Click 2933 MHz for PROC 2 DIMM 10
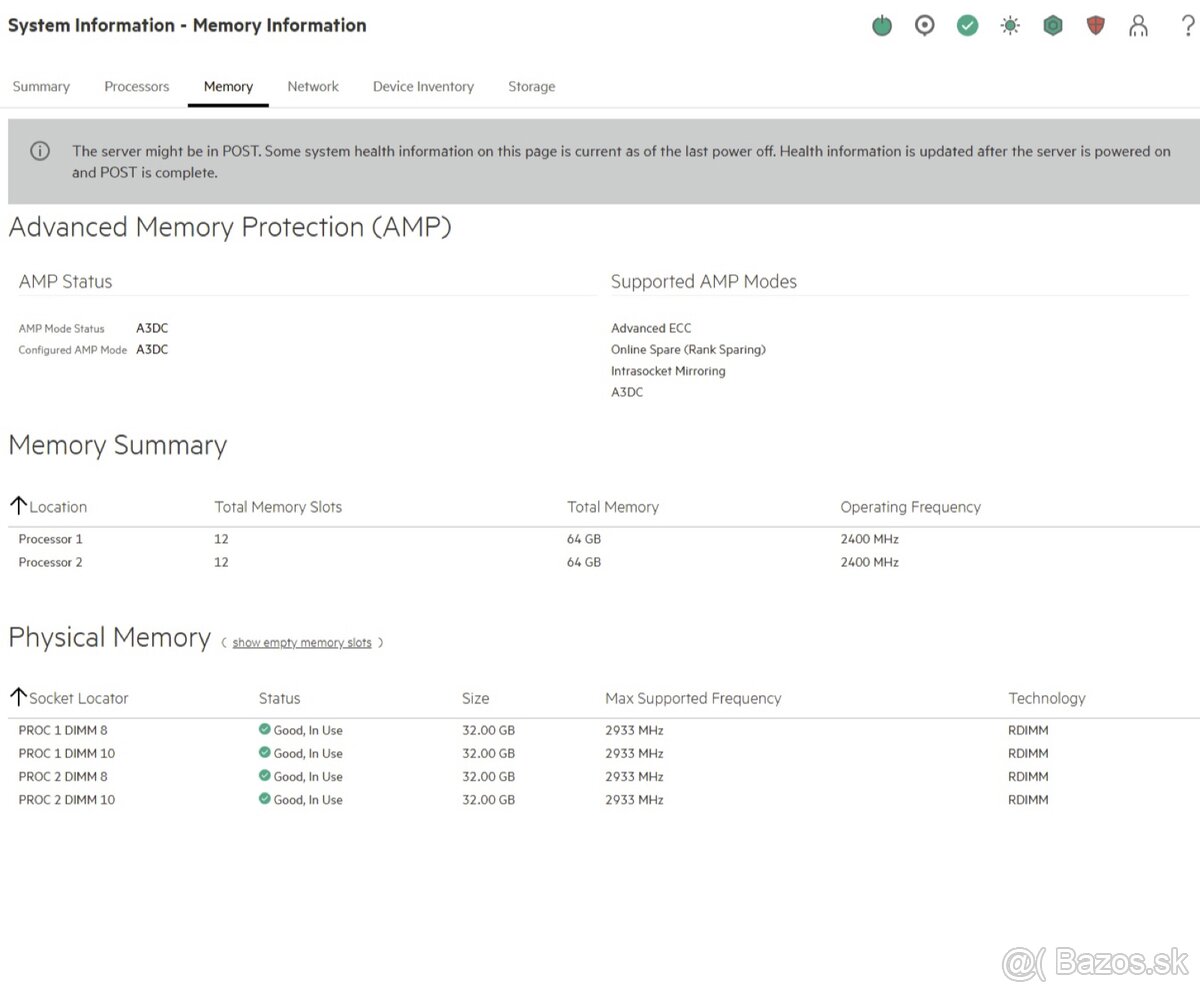This screenshot has width=1200, height=992. [634, 800]
